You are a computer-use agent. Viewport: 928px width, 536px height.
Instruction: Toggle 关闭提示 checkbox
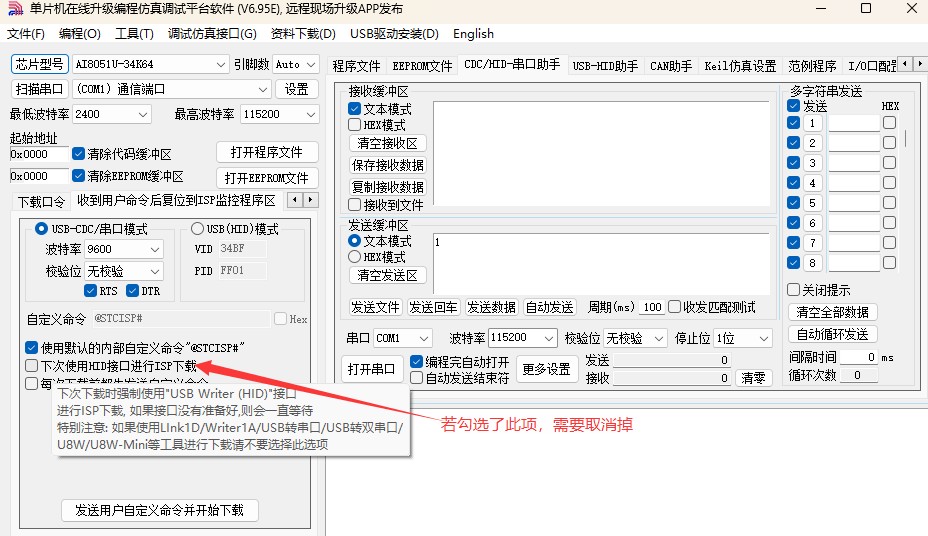point(794,289)
